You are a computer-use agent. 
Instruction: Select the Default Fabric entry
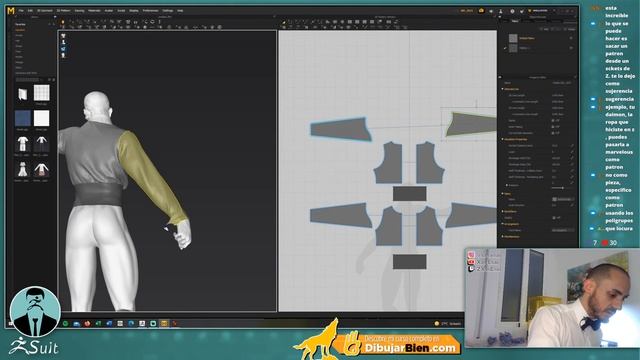(527, 38)
